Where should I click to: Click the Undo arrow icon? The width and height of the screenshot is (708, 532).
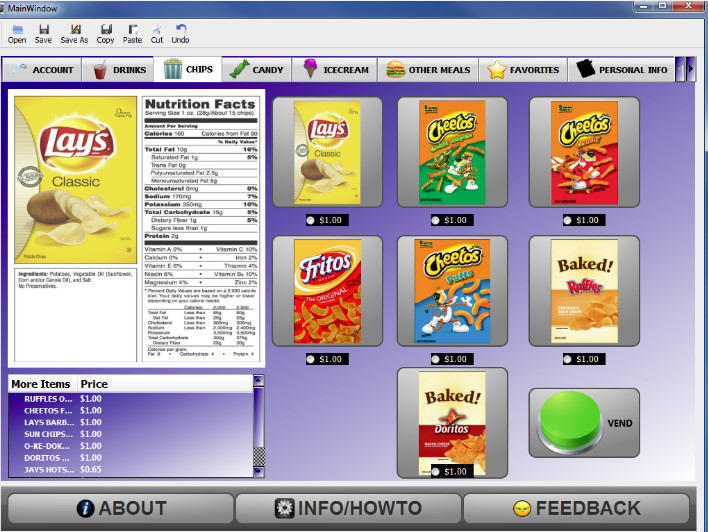pos(180,34)
